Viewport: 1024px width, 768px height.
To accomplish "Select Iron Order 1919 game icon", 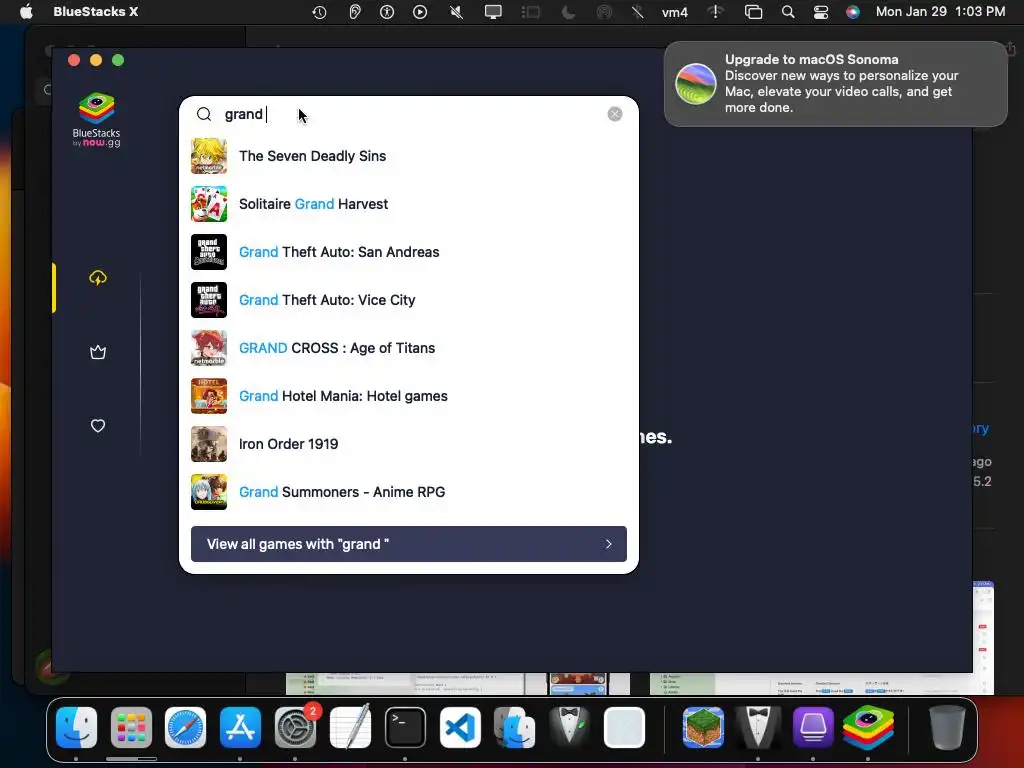I will [209, 444].
